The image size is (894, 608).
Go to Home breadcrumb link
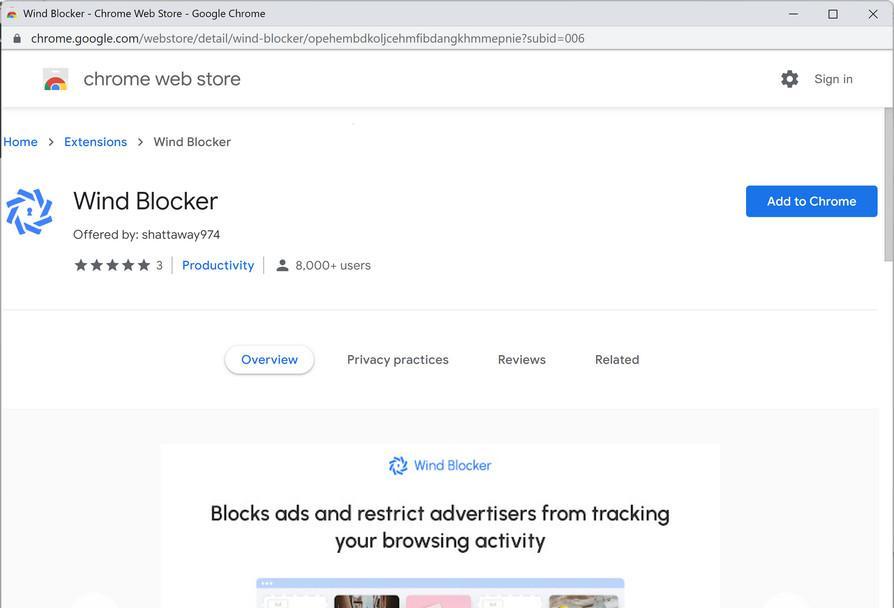coord(20,142)
